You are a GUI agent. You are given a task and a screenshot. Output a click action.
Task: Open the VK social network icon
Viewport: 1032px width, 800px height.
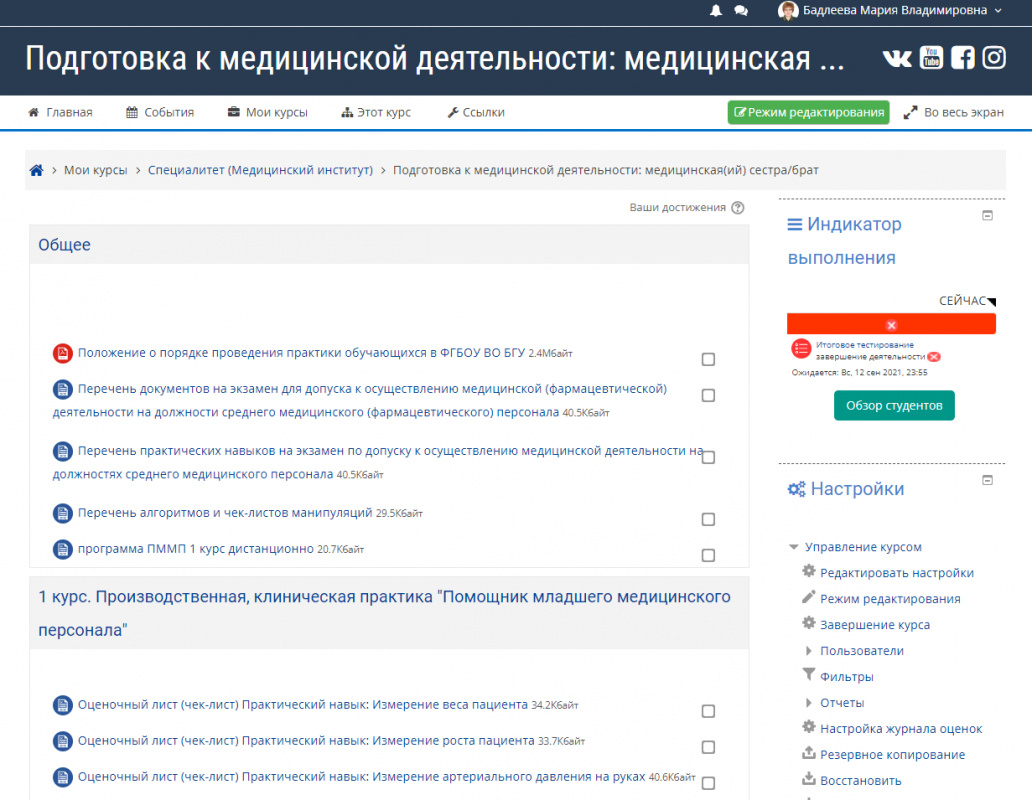coord(897,58)
